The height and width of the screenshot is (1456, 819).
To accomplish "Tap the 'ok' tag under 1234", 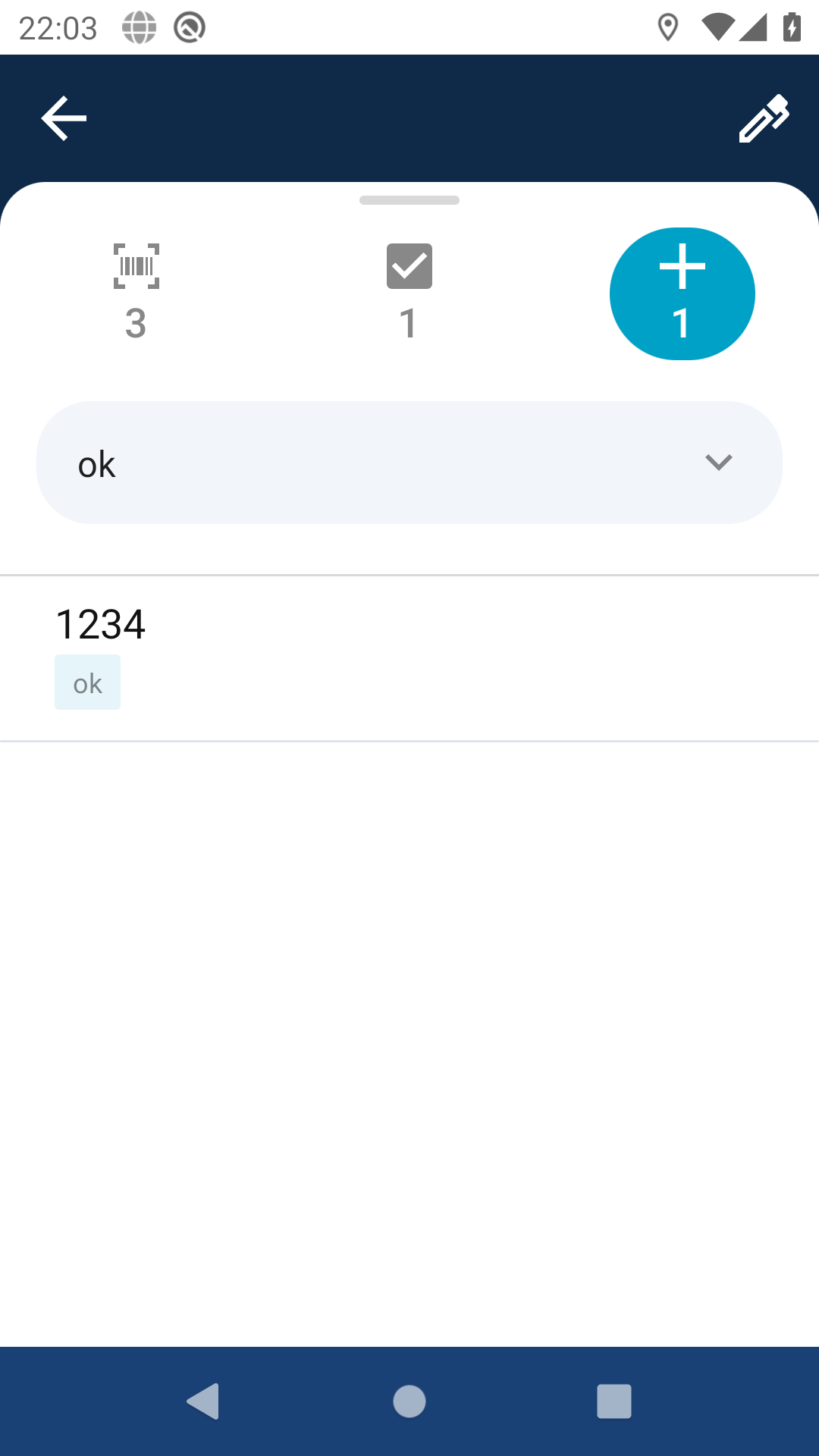I will (x=87, y=682).
